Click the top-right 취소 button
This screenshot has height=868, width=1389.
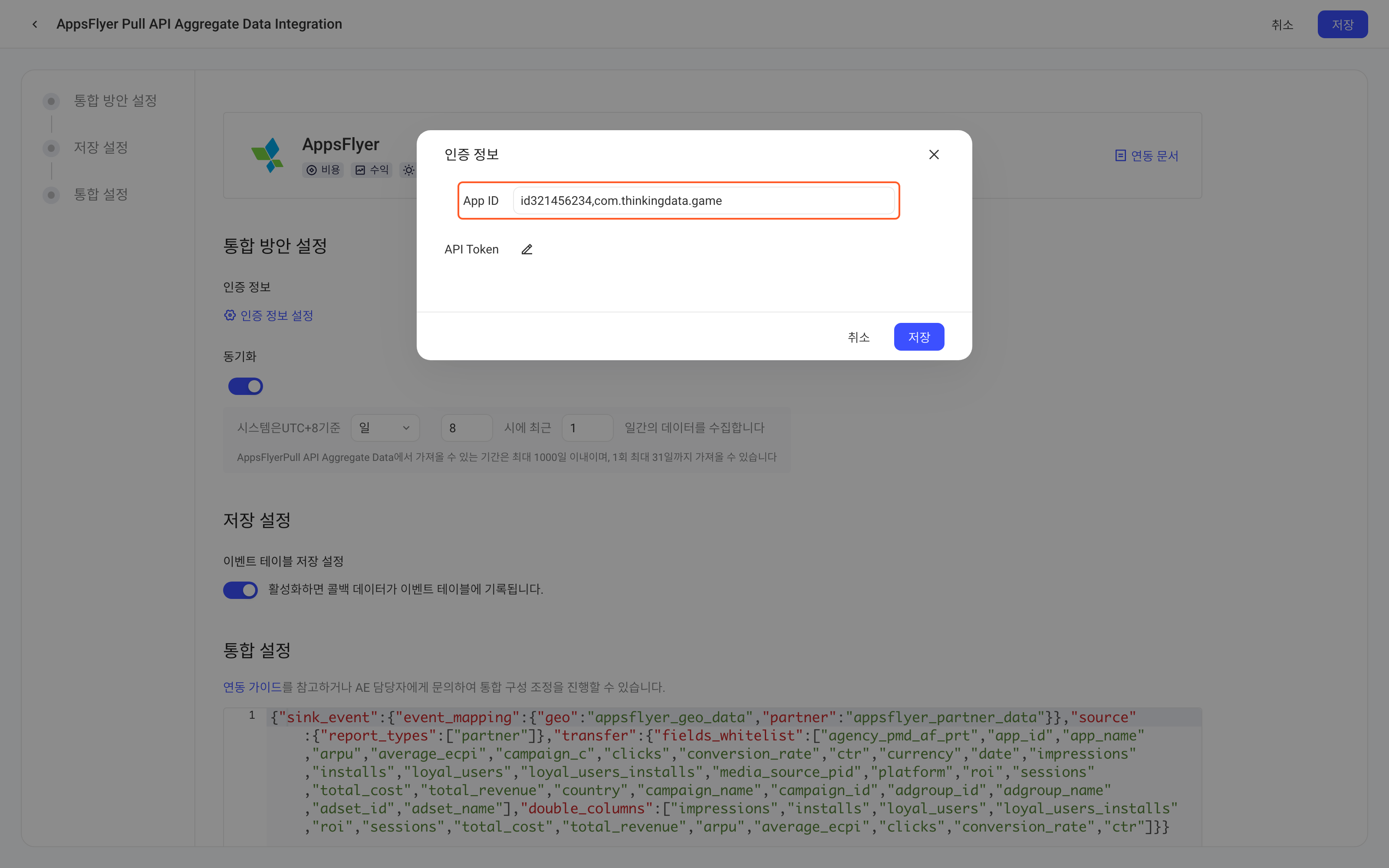point(1282,24)
